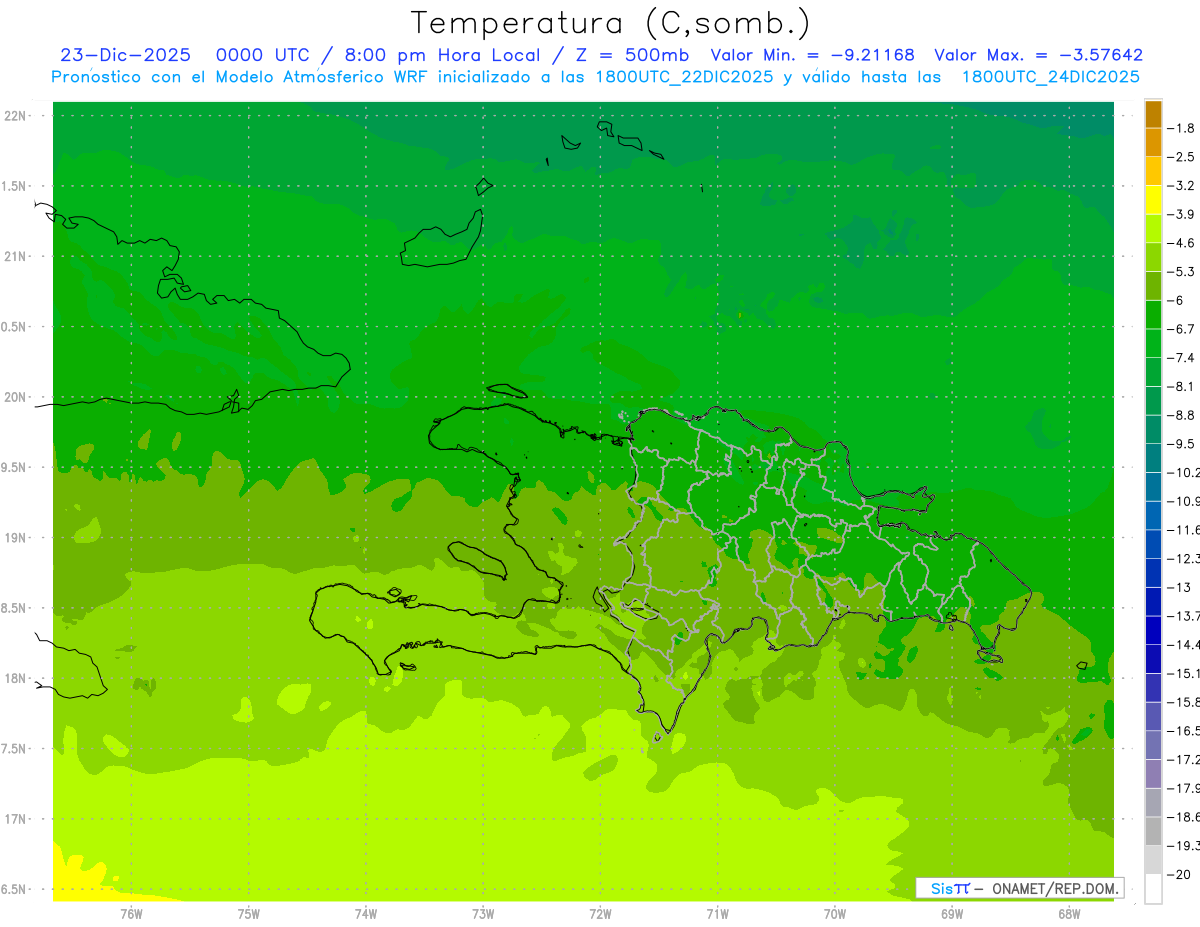Click the '-5.3' colorbar value
The width and height of the screenshot is (1200, 927).
click(x=1183, y=271)
